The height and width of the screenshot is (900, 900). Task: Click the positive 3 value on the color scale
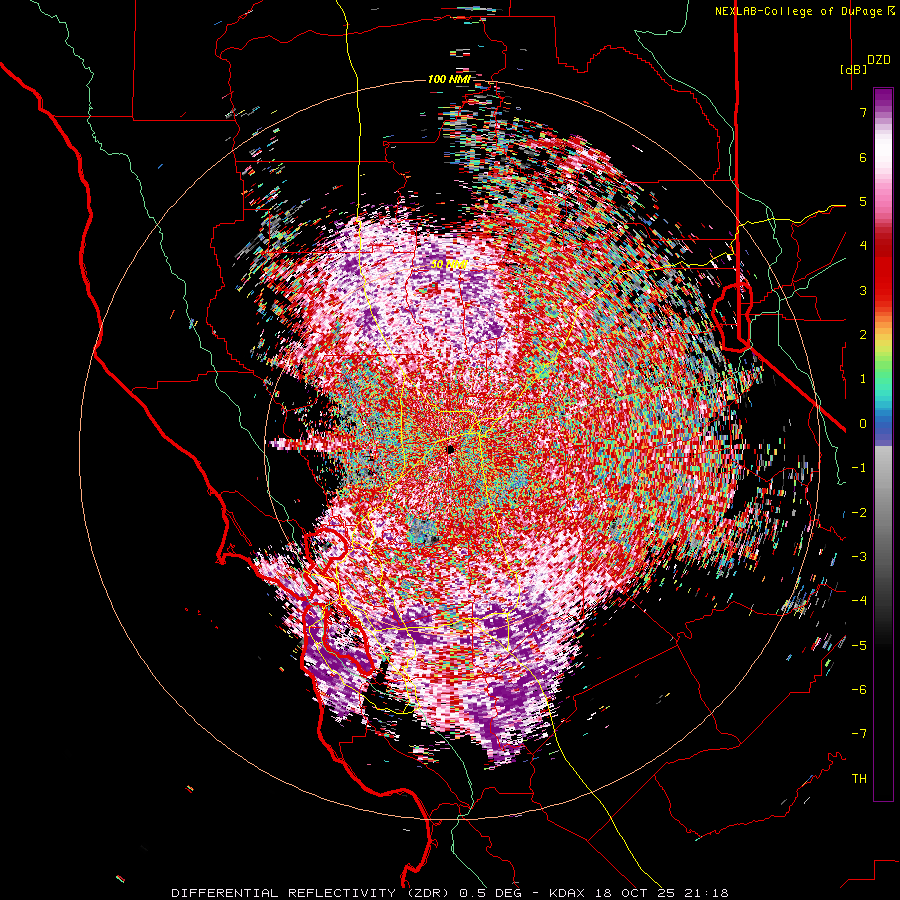(x=863, y=290)
